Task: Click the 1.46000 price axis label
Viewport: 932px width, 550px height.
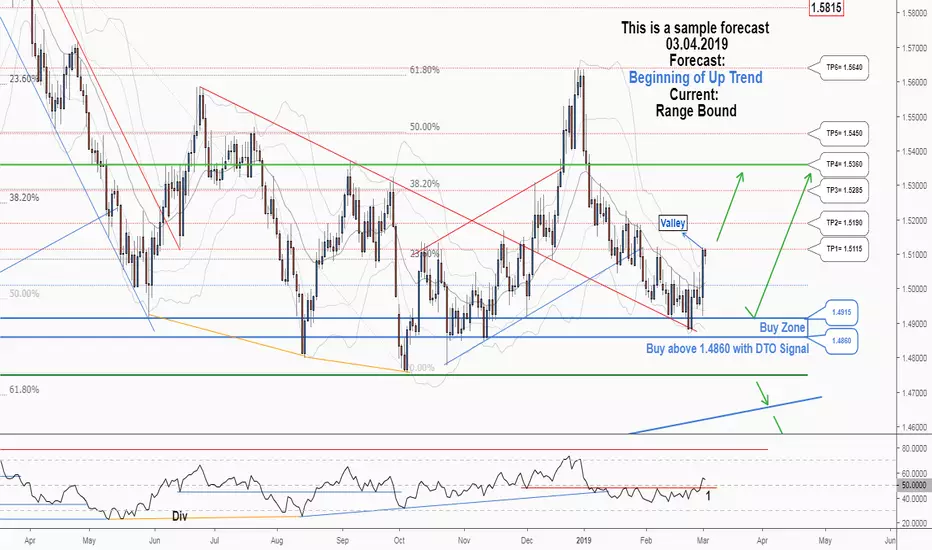Action: [x=914, y=427]
